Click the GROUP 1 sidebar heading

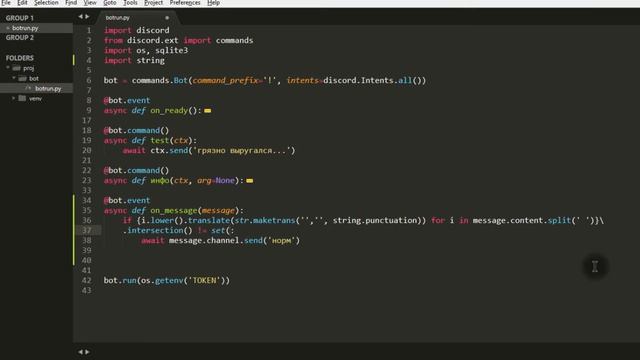click(20, 18)
